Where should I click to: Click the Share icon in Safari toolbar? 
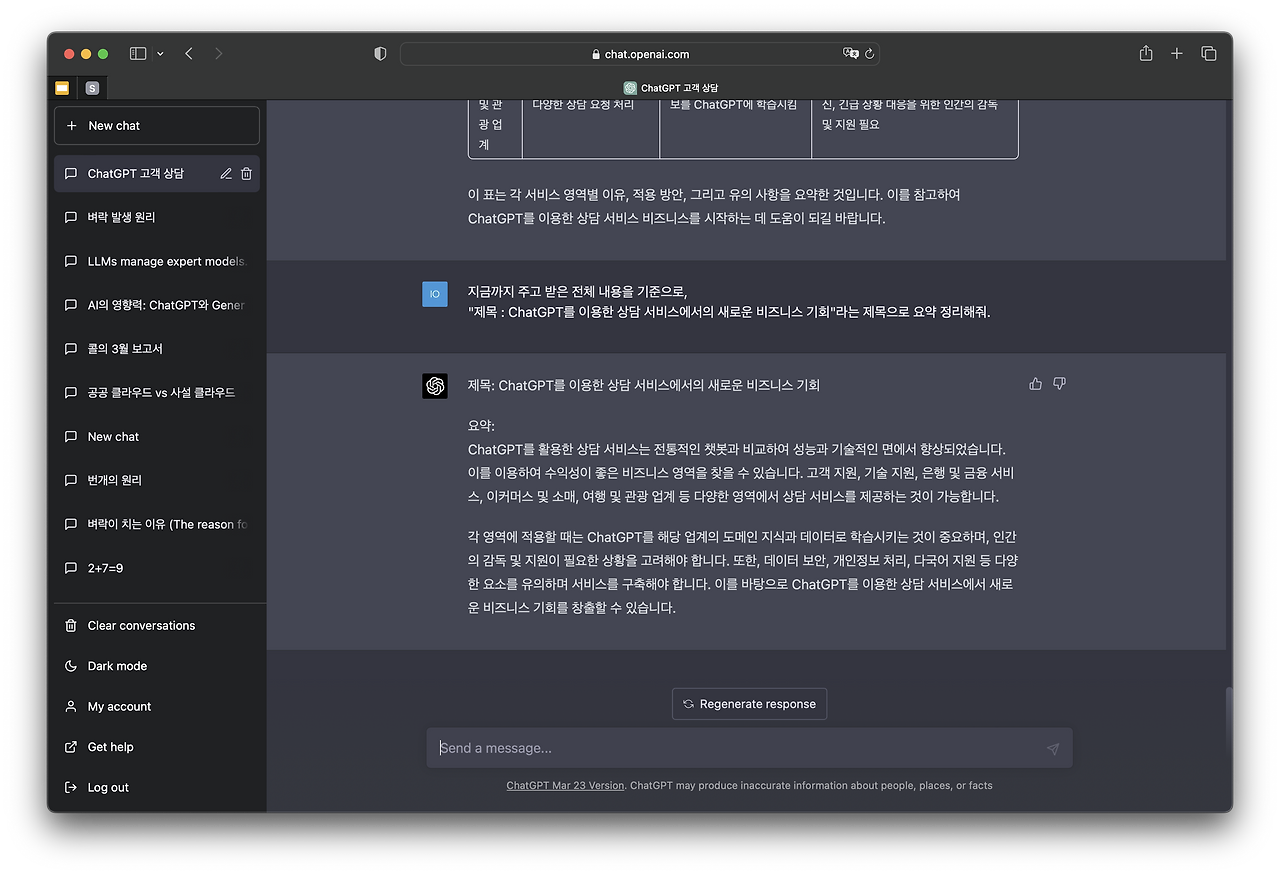pyautogui.click(x=1144, y=53)
